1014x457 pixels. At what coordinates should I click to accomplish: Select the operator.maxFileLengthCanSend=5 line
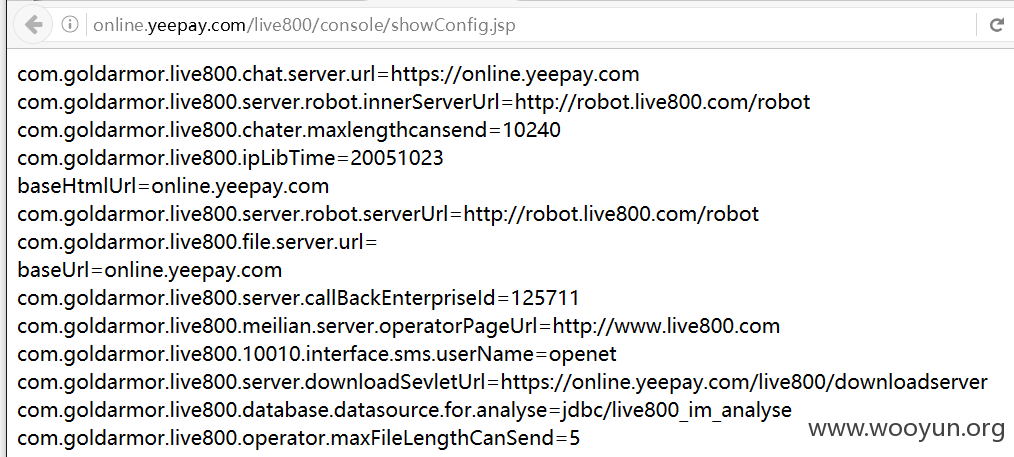point(299,438)
